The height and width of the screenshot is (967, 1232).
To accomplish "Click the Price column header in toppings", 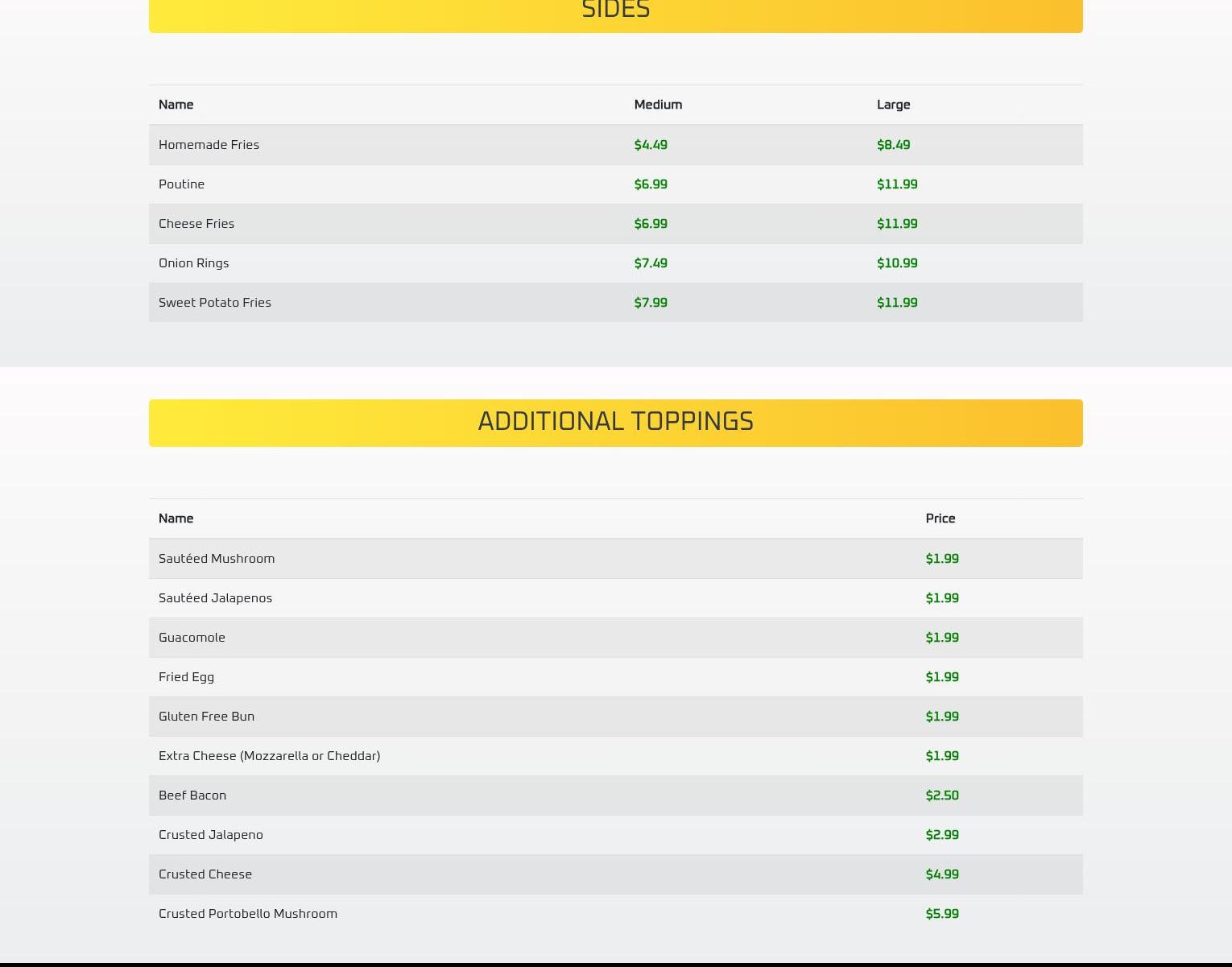I will click(x=940, y=519).
